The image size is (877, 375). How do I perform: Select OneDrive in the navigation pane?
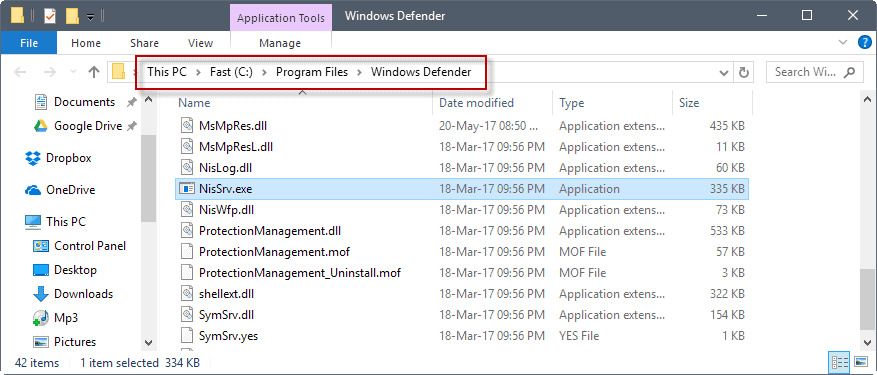tap(70, 190)
